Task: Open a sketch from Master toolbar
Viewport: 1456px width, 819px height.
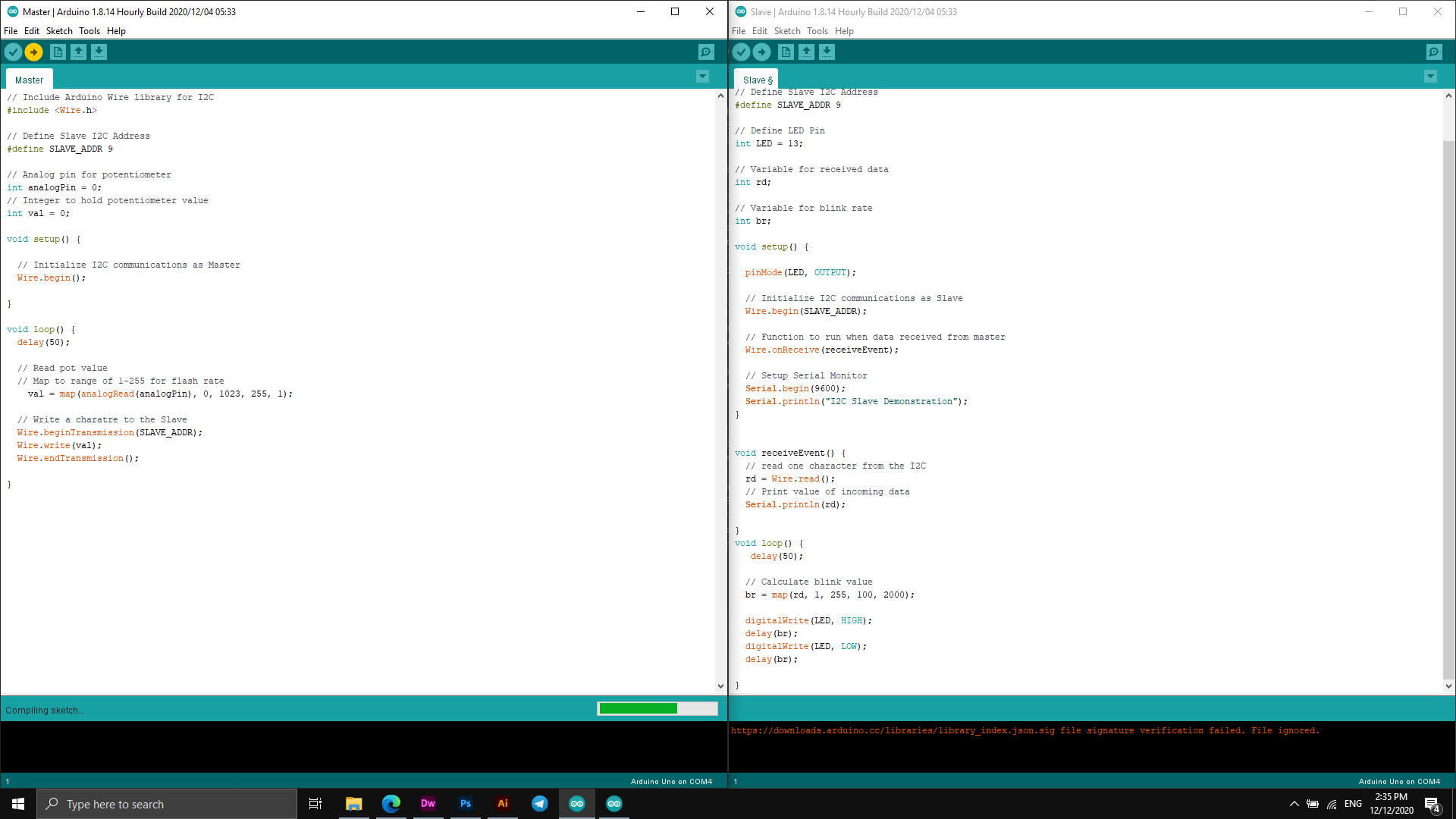Action: [x=78, y=52]
